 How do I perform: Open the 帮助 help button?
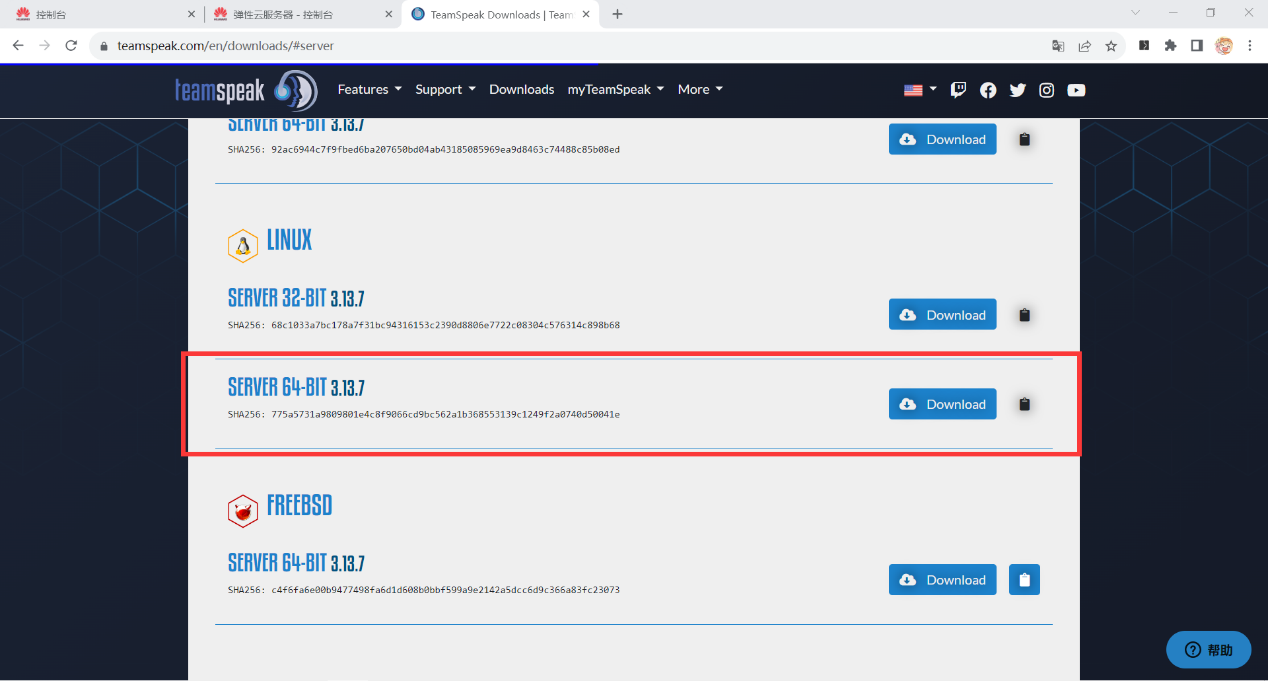(1208, 650)
